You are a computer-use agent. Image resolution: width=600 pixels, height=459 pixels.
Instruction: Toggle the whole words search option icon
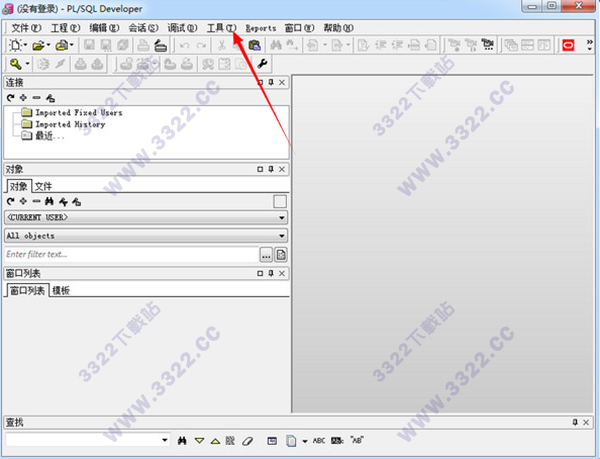click(x=337, y=441)
